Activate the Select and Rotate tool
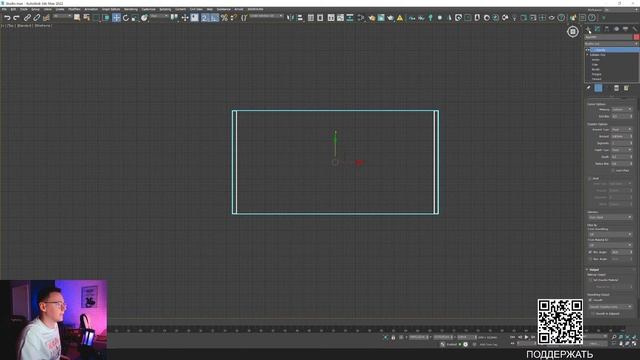Viewport: 640px width, 360px height. coord(126,18)
